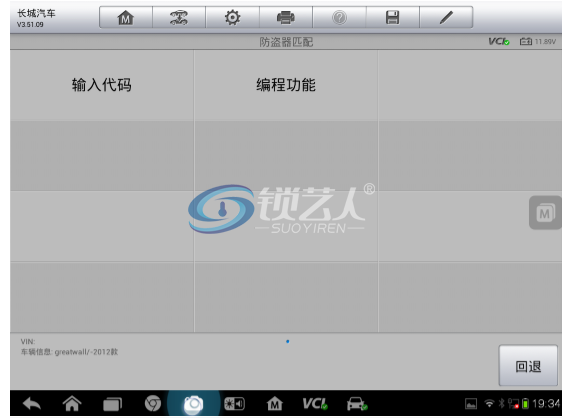Tap the save floppy disk icon
562x418 pixels.
coord(392,17)
